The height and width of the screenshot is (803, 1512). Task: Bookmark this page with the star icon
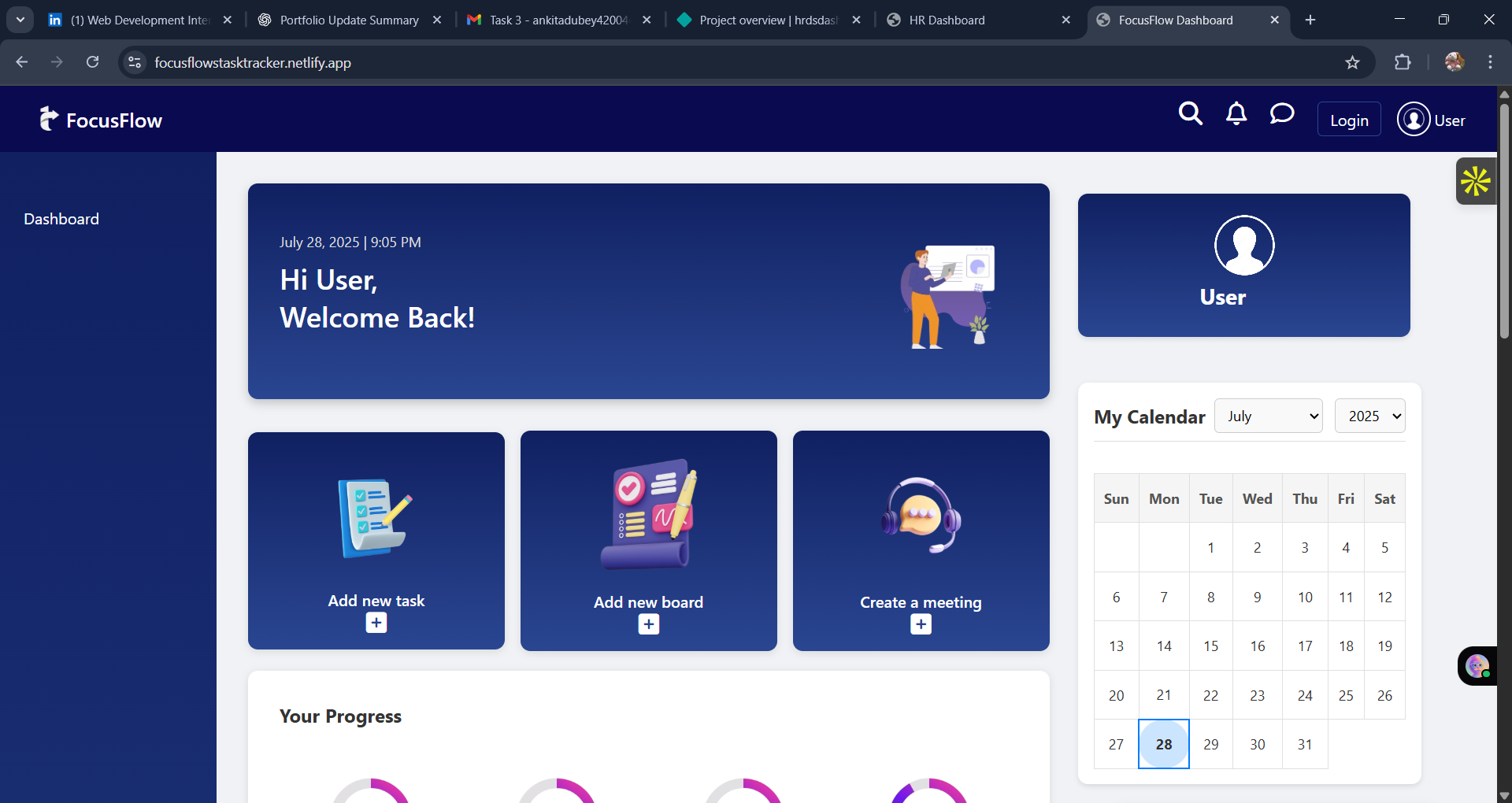coord(1352,63)
